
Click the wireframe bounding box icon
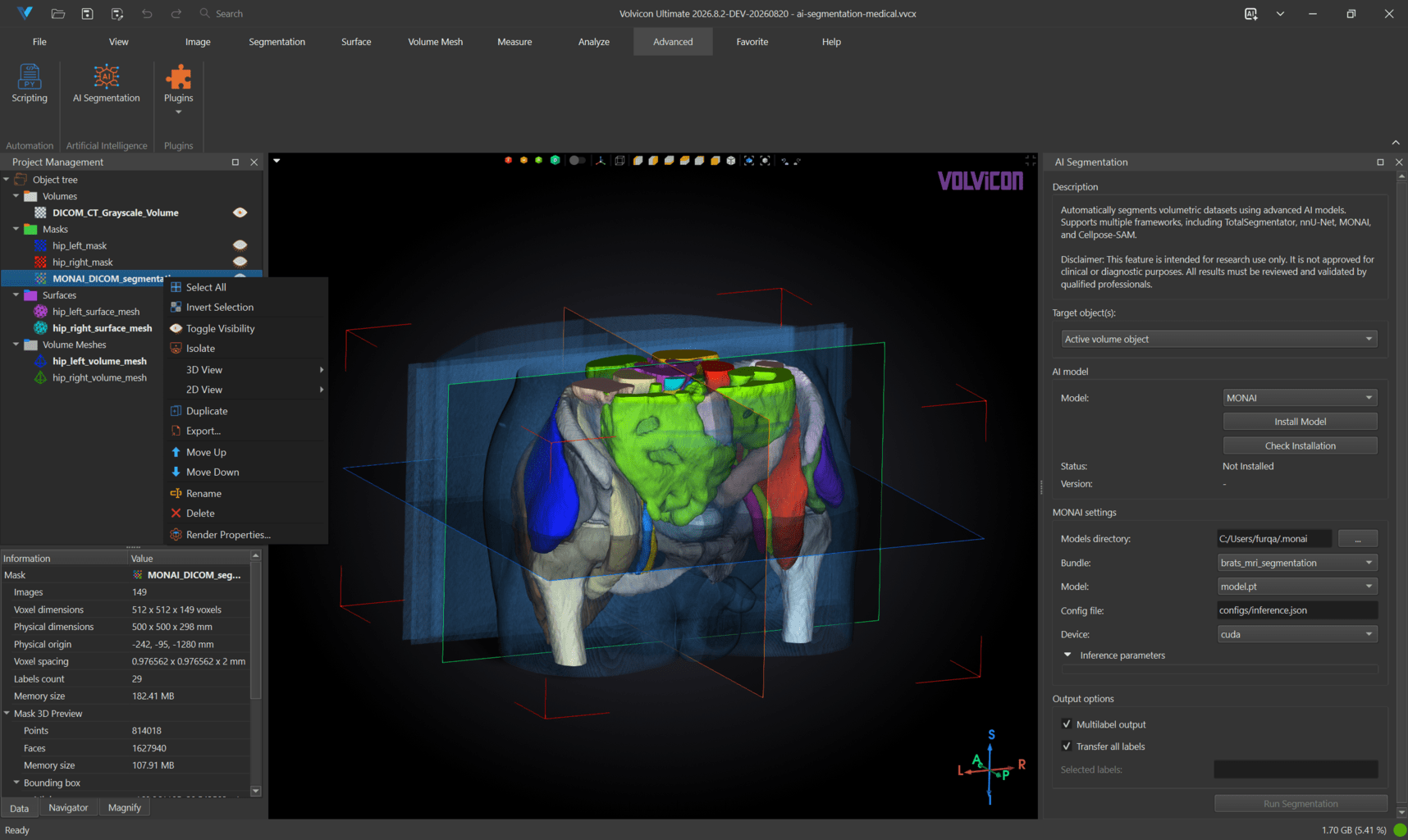click(x=619, y=161)
